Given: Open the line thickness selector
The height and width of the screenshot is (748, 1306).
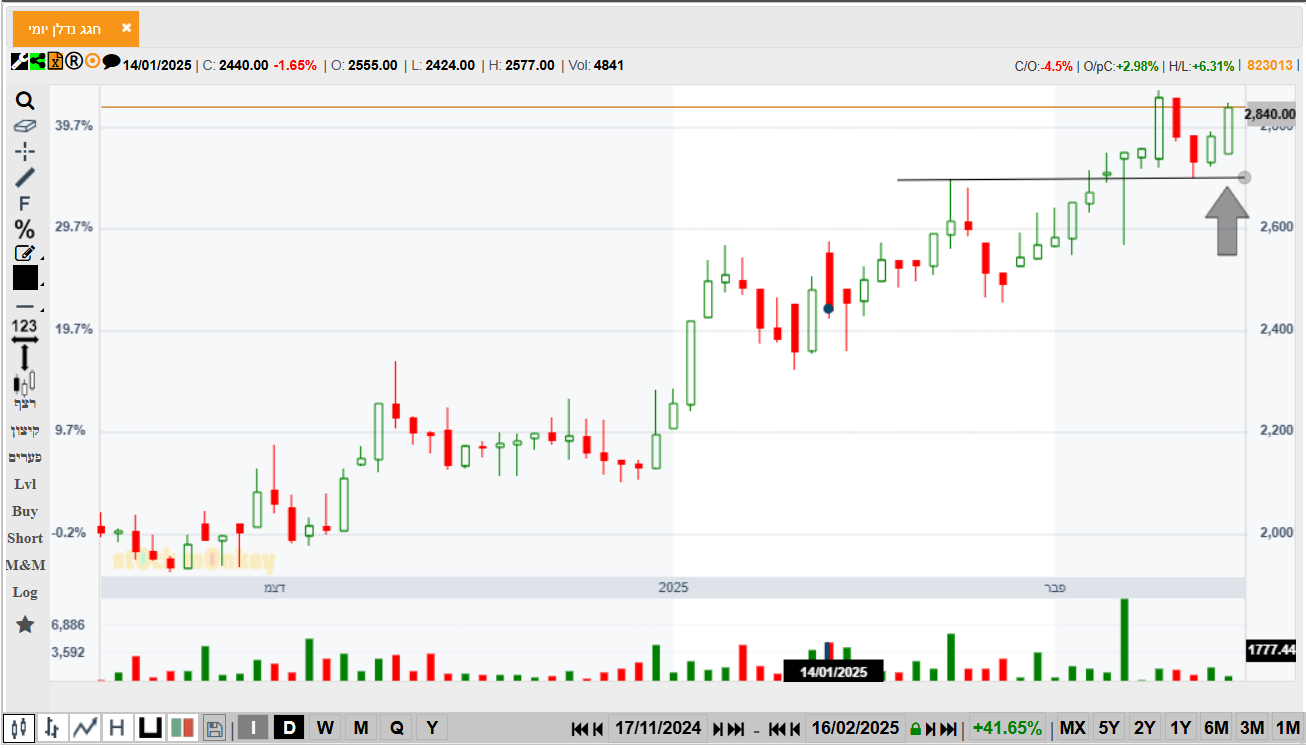Looking at the screenshot, I should 25,306.
